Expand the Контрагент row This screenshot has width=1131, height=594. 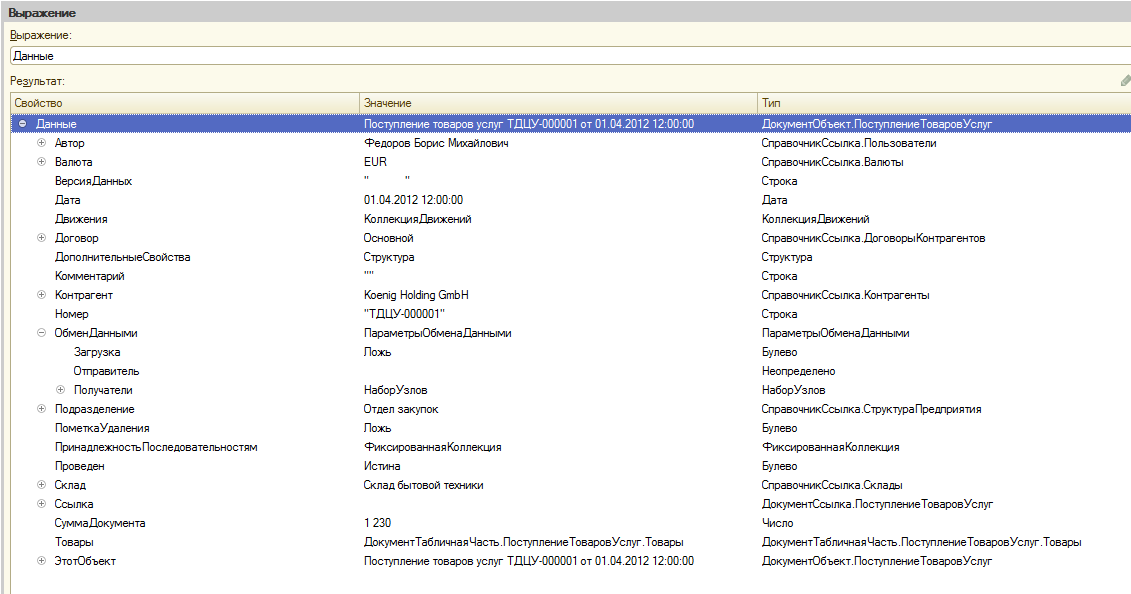tap(41, 295)
